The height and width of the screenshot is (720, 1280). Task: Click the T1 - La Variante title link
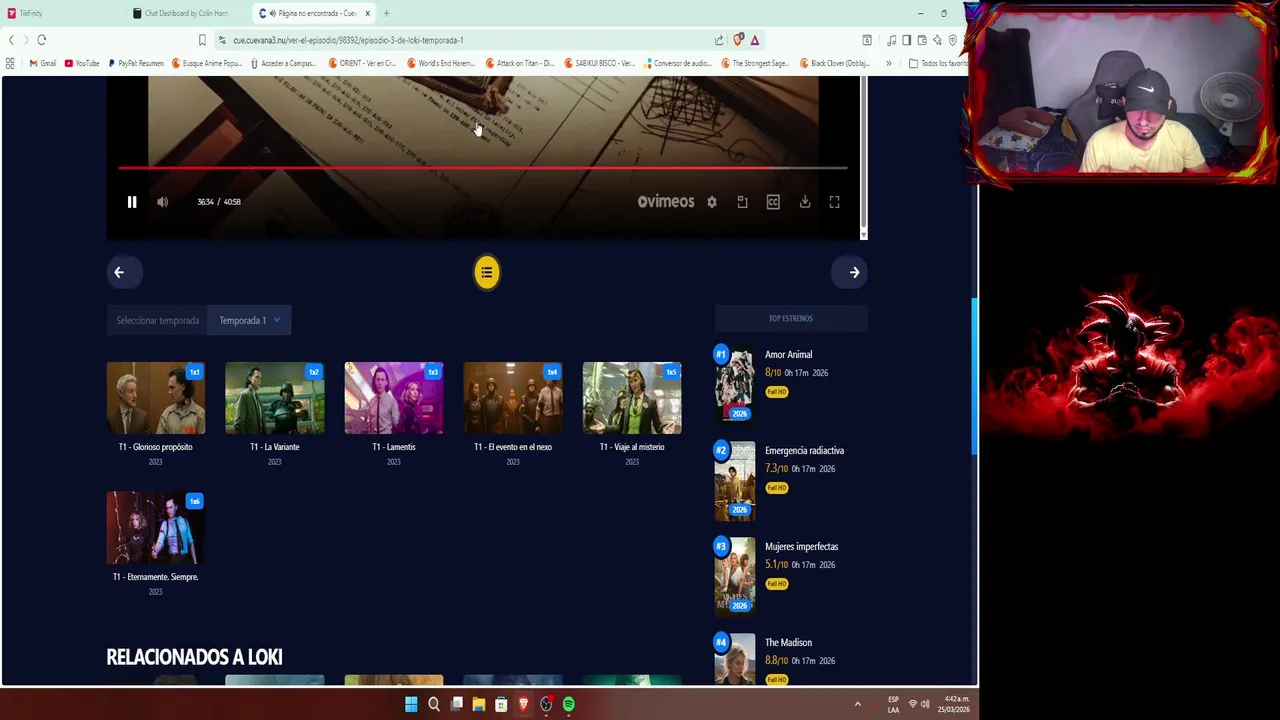coord(275,447)
